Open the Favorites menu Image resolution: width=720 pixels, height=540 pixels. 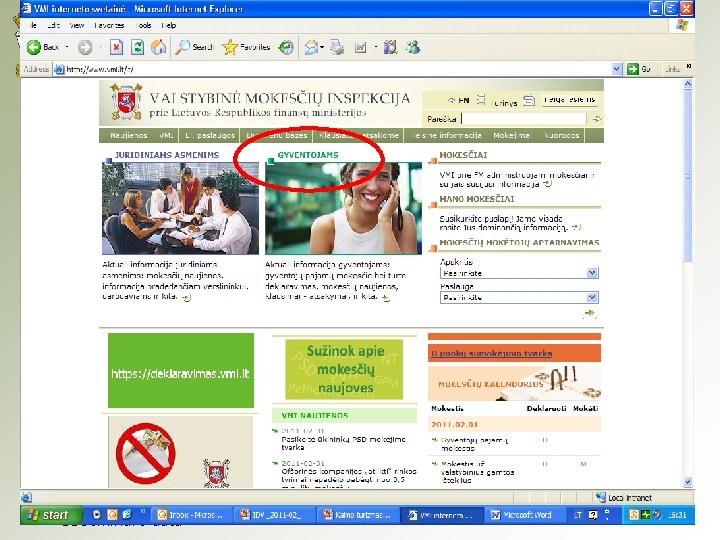tap(109, 25)
